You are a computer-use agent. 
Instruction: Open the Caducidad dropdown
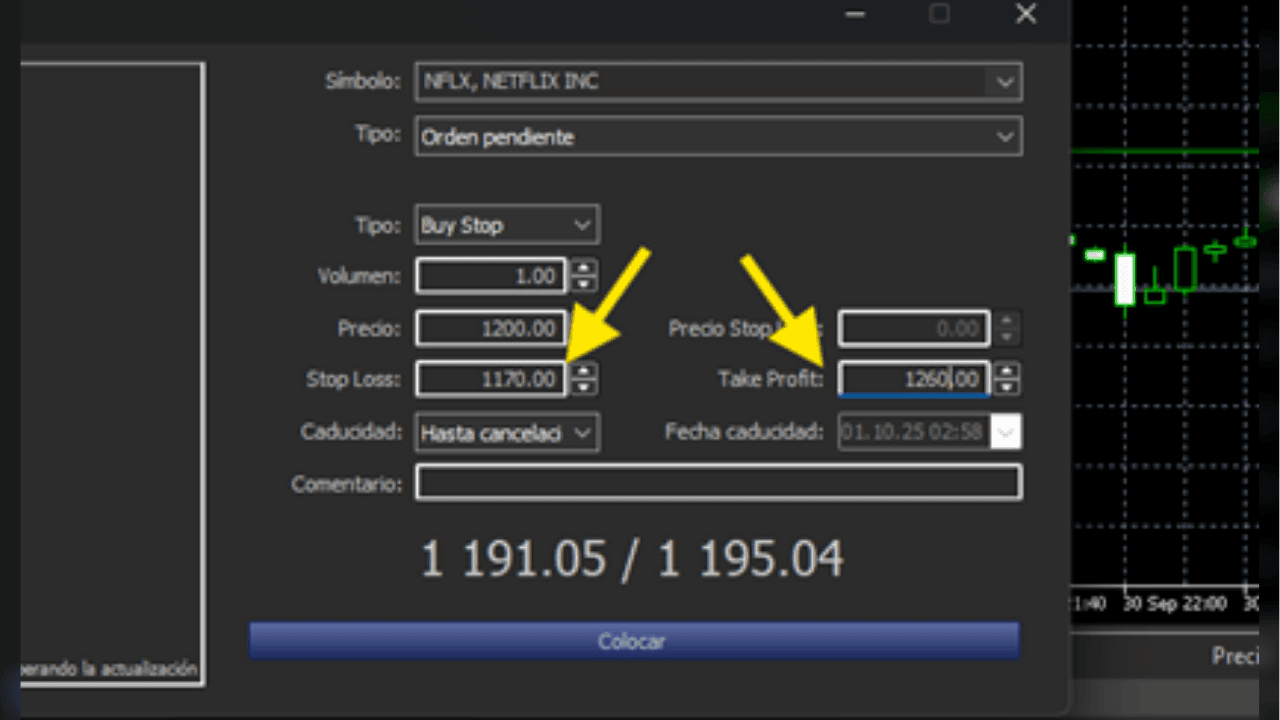pos(582,432)
